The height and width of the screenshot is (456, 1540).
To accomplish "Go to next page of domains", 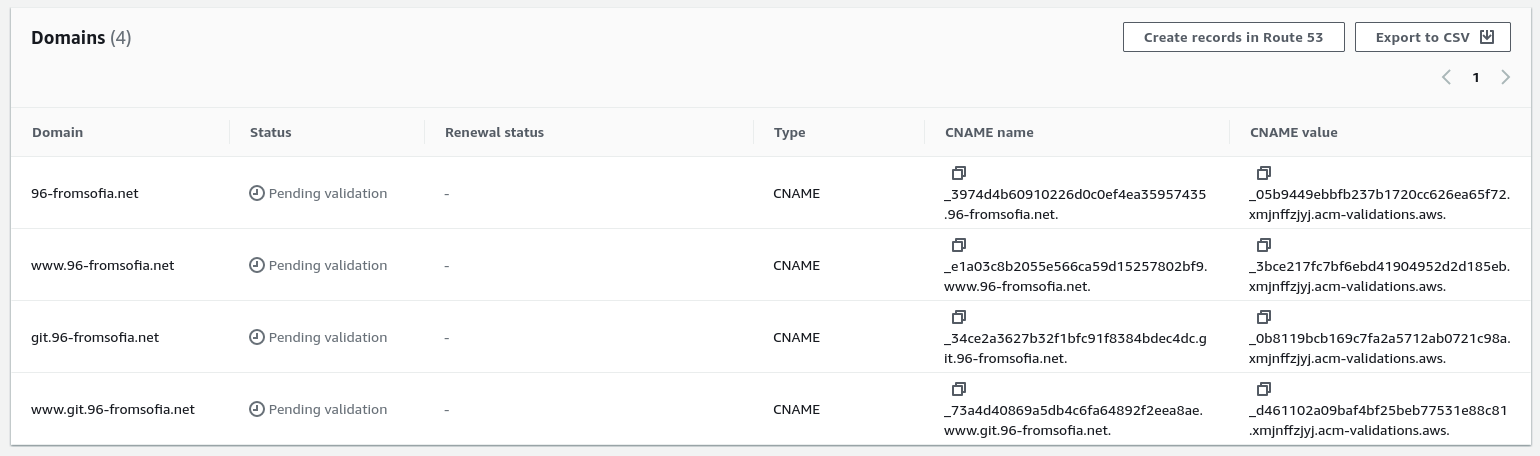I will [x=1505, y=78].
